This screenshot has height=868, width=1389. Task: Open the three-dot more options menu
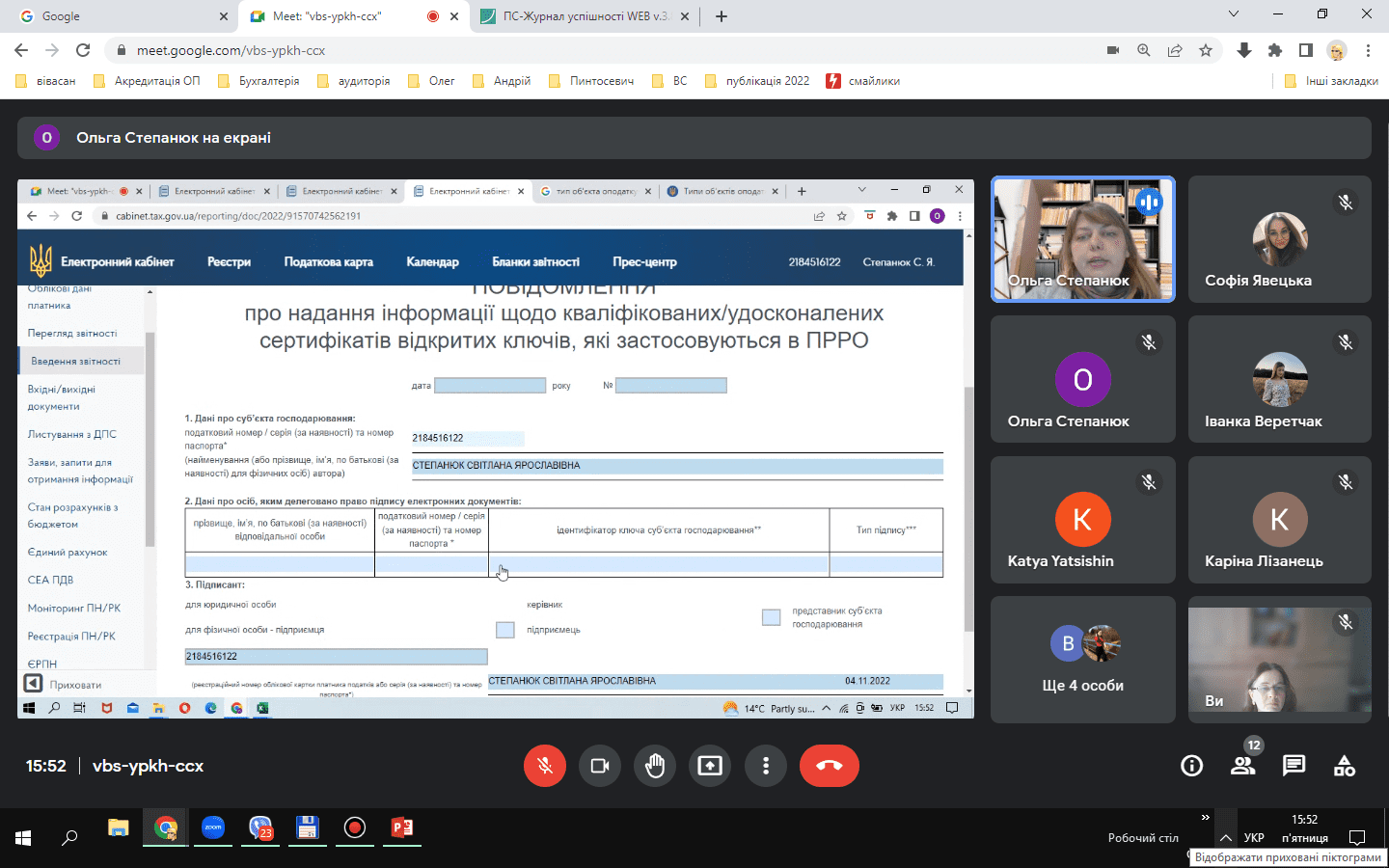(x=766, y=766)
